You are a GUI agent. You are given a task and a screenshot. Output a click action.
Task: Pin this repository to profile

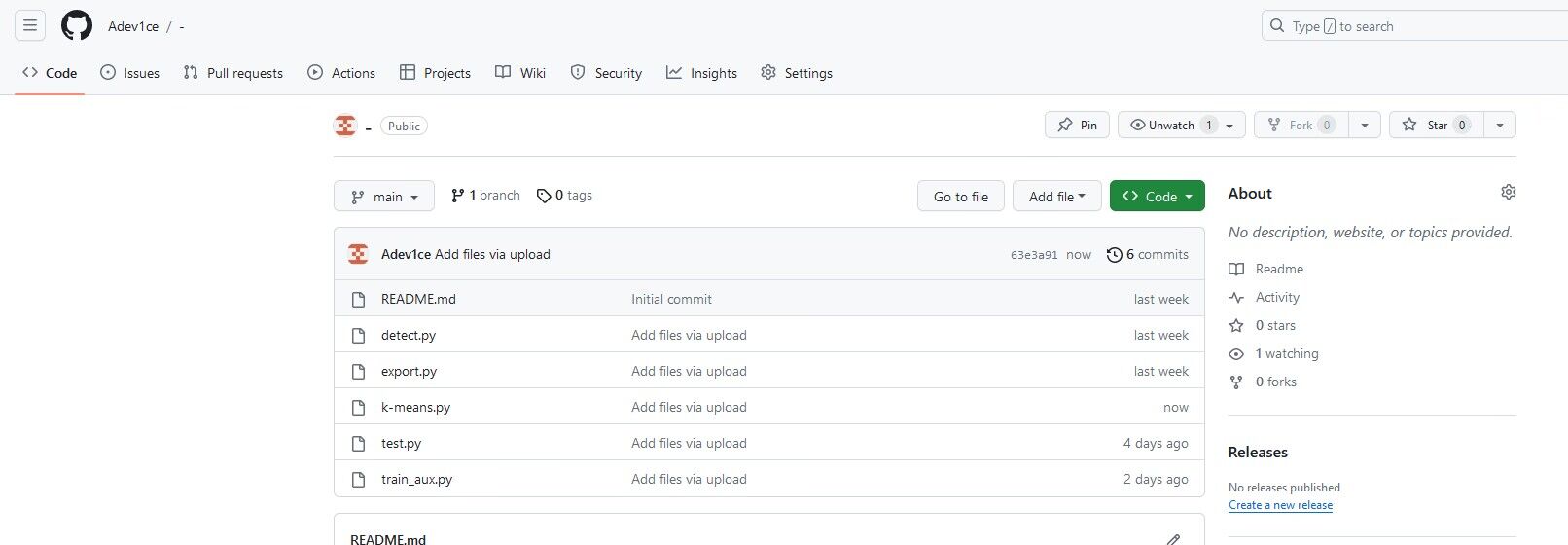pos(1077,126)
